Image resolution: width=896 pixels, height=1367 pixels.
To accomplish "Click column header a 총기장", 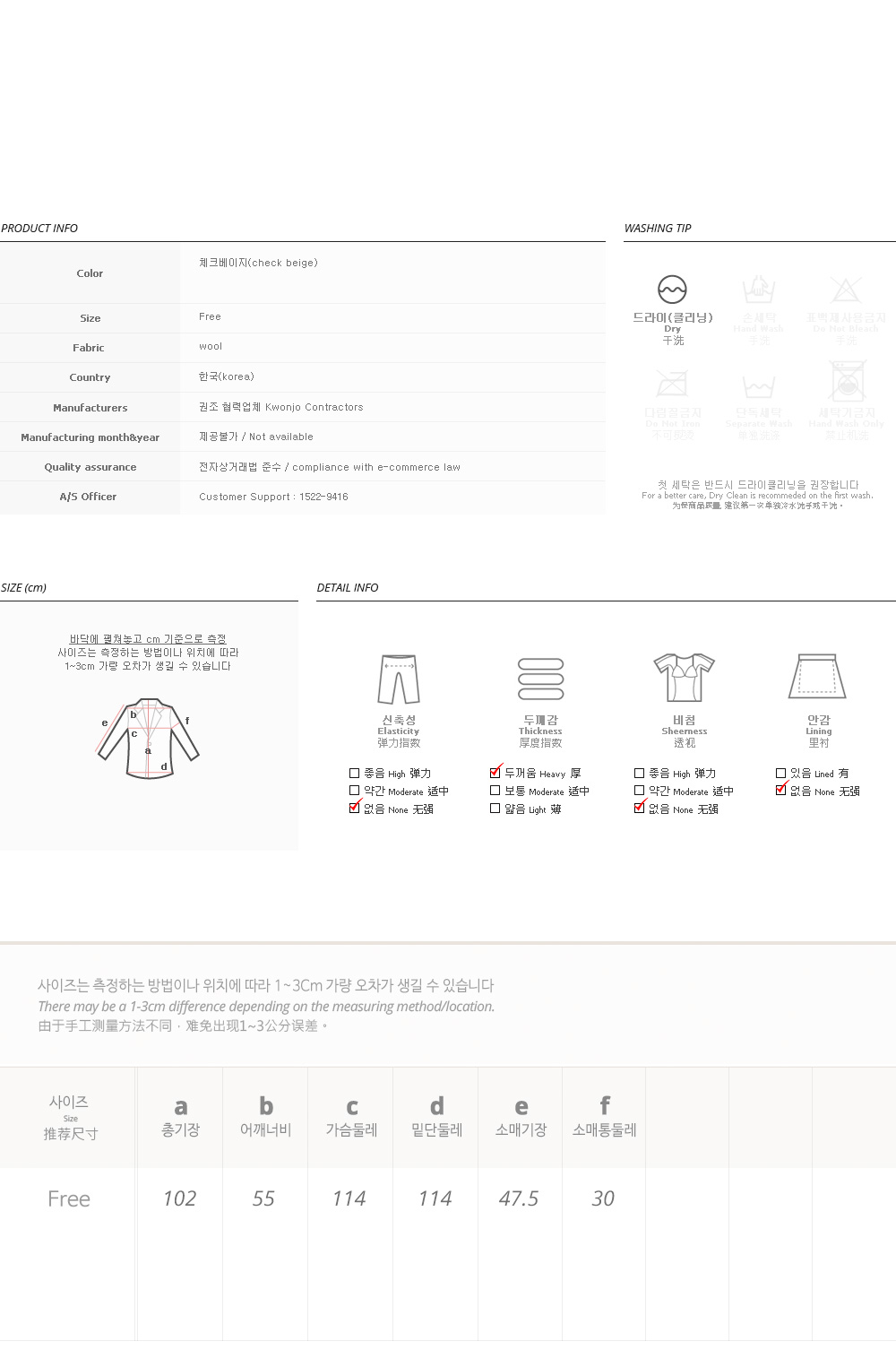I will (180, 1117).
